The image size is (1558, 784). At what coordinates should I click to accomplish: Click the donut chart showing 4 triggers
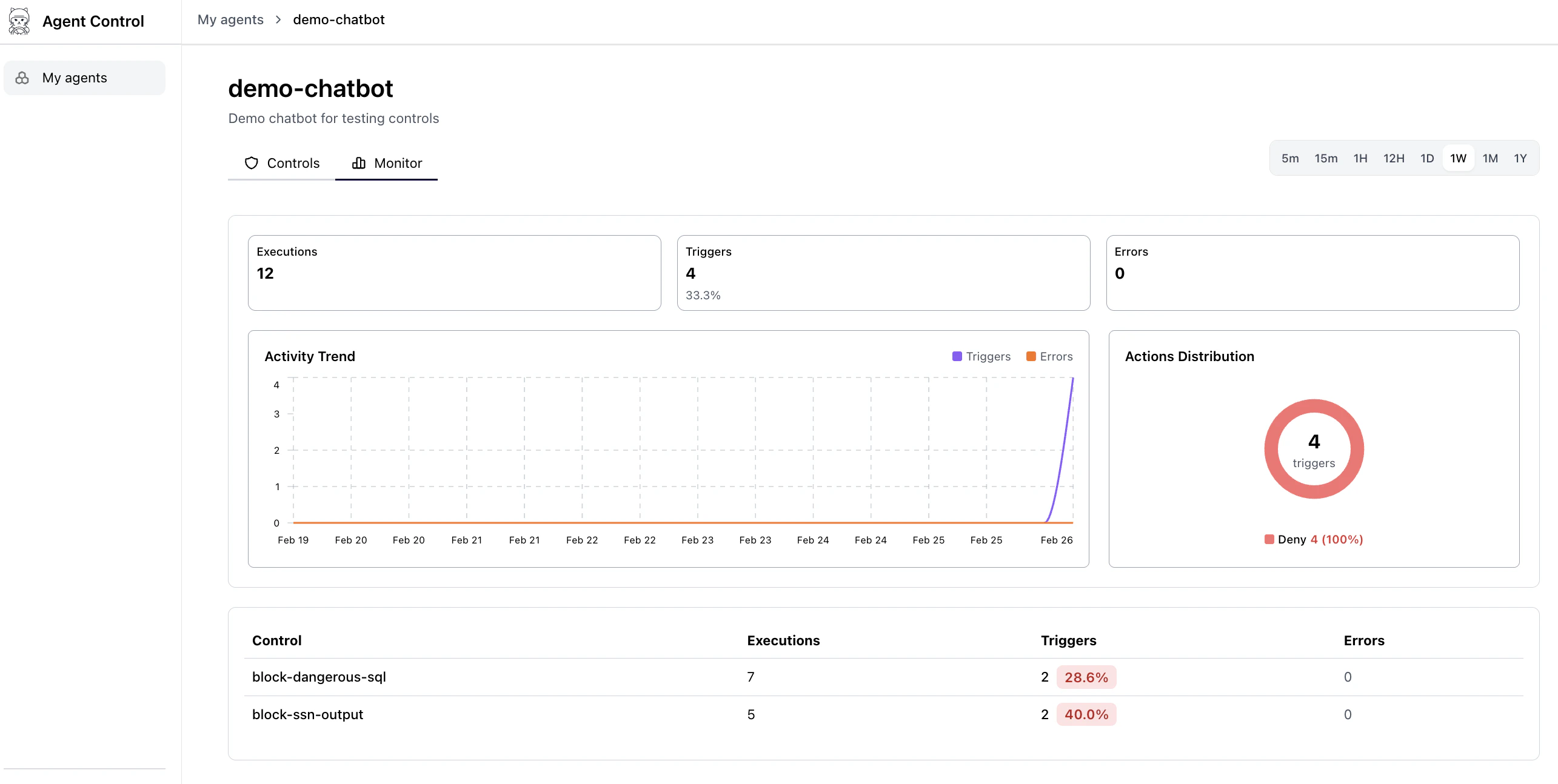pyautogui.click(x=1314, y=449)
